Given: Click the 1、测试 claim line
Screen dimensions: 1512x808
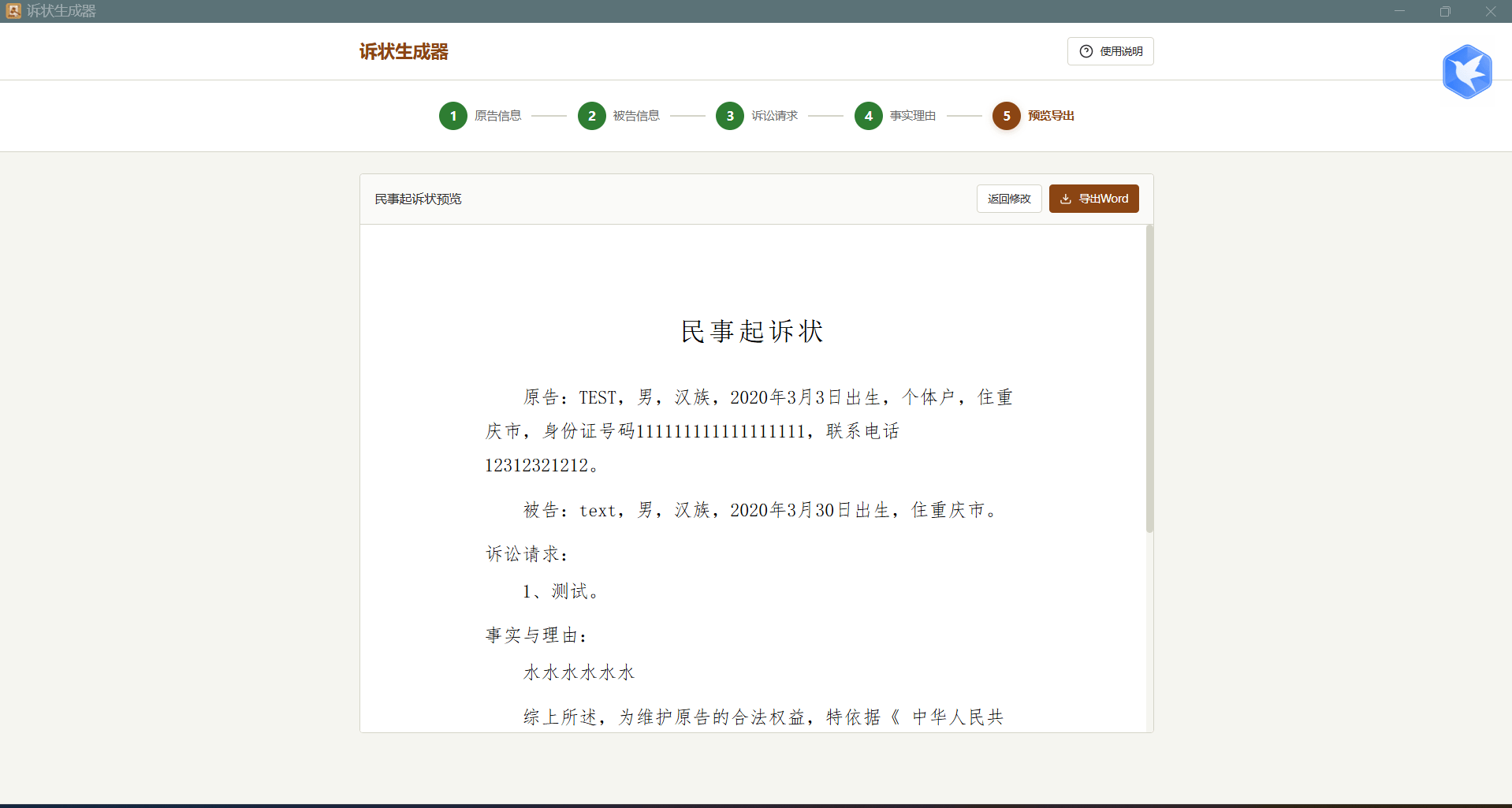Looking at the screenshot, I should point(560,592).
